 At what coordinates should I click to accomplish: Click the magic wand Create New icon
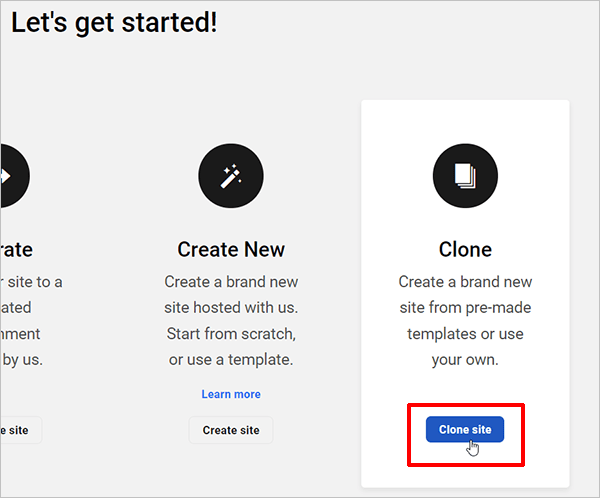[231, 175]
